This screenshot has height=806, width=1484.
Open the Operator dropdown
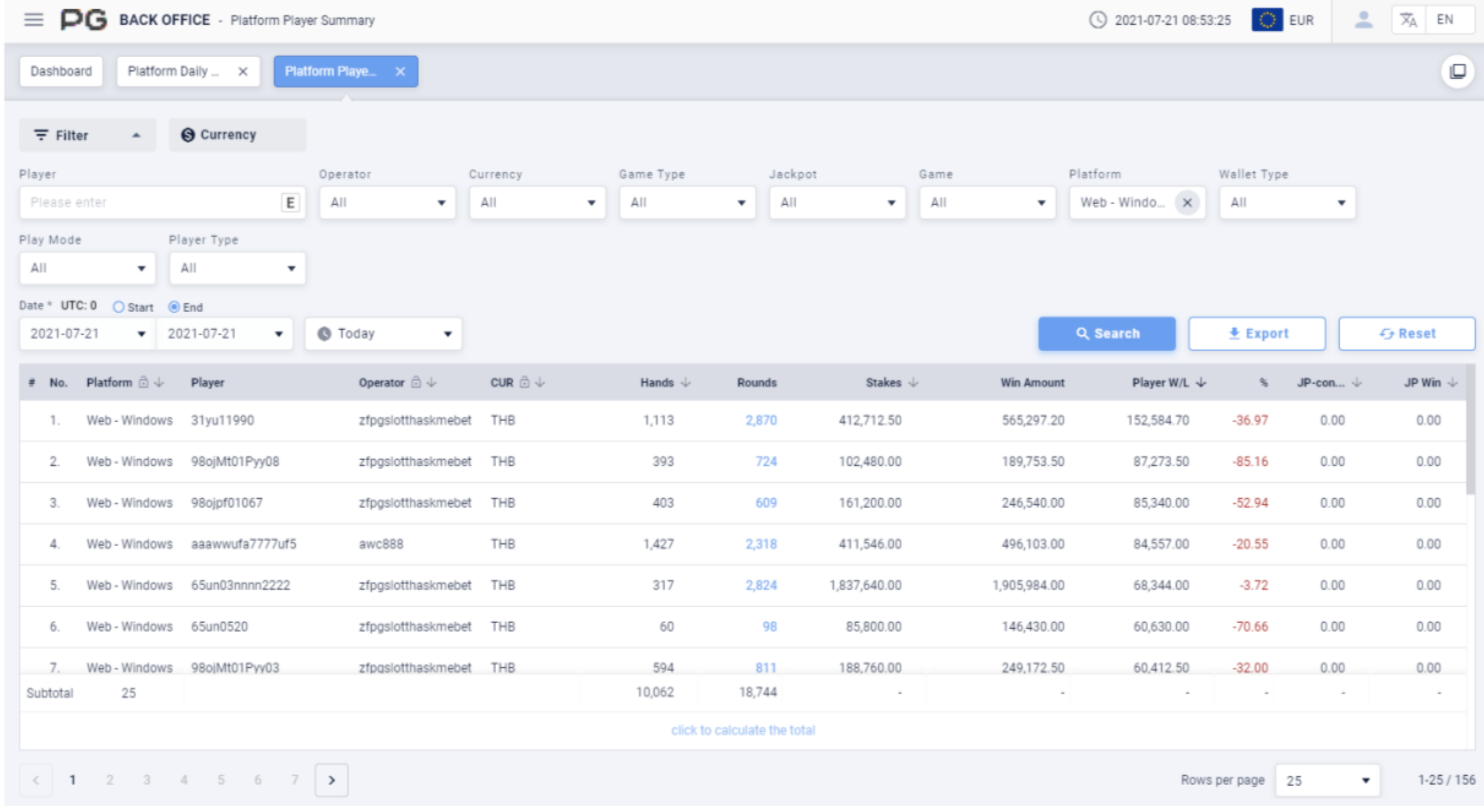387,203
